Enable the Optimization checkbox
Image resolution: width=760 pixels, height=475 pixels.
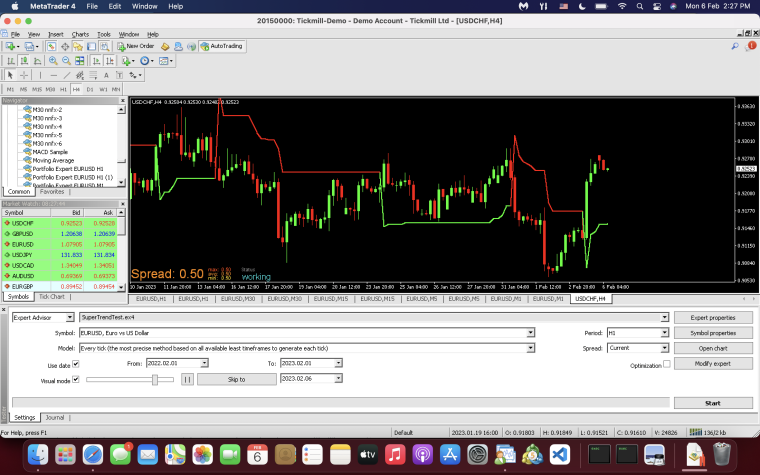tap(666, 364)
